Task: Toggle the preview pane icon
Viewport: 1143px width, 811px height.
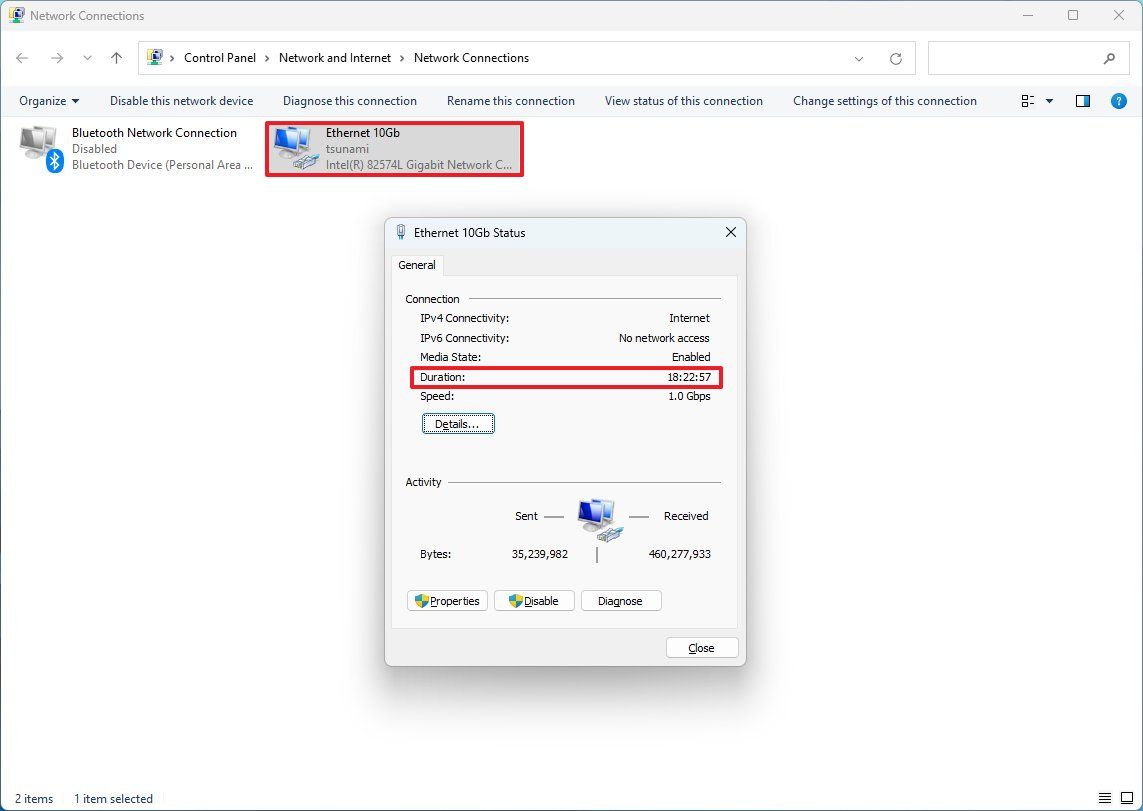Action: coord(1081,100)
